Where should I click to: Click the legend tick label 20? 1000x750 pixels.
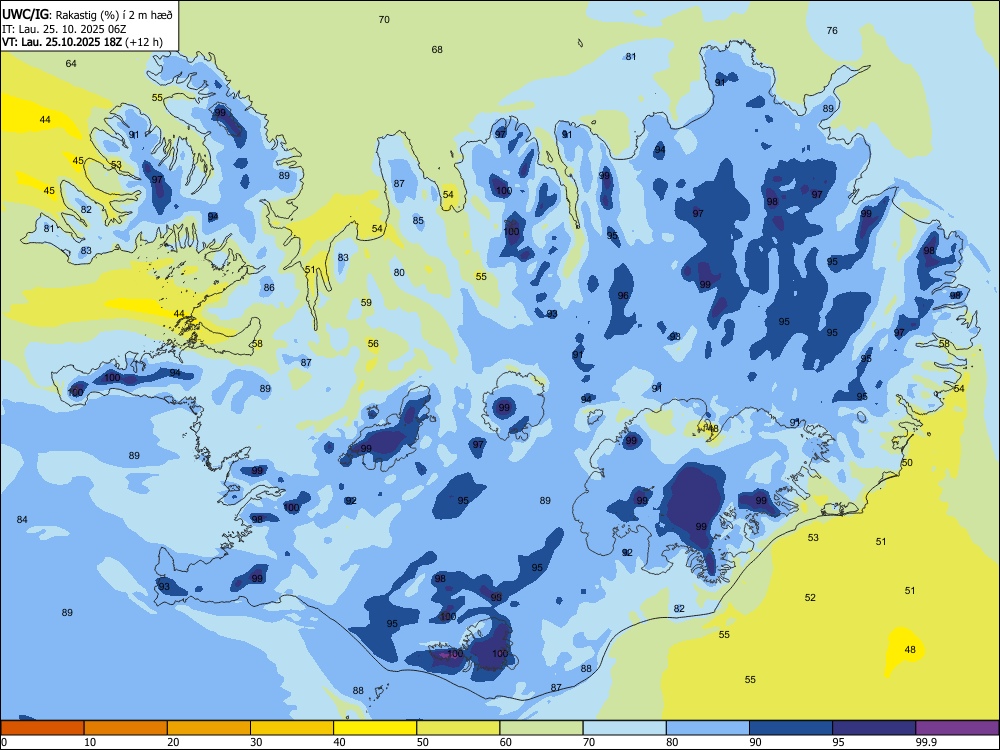click(173, 742)
